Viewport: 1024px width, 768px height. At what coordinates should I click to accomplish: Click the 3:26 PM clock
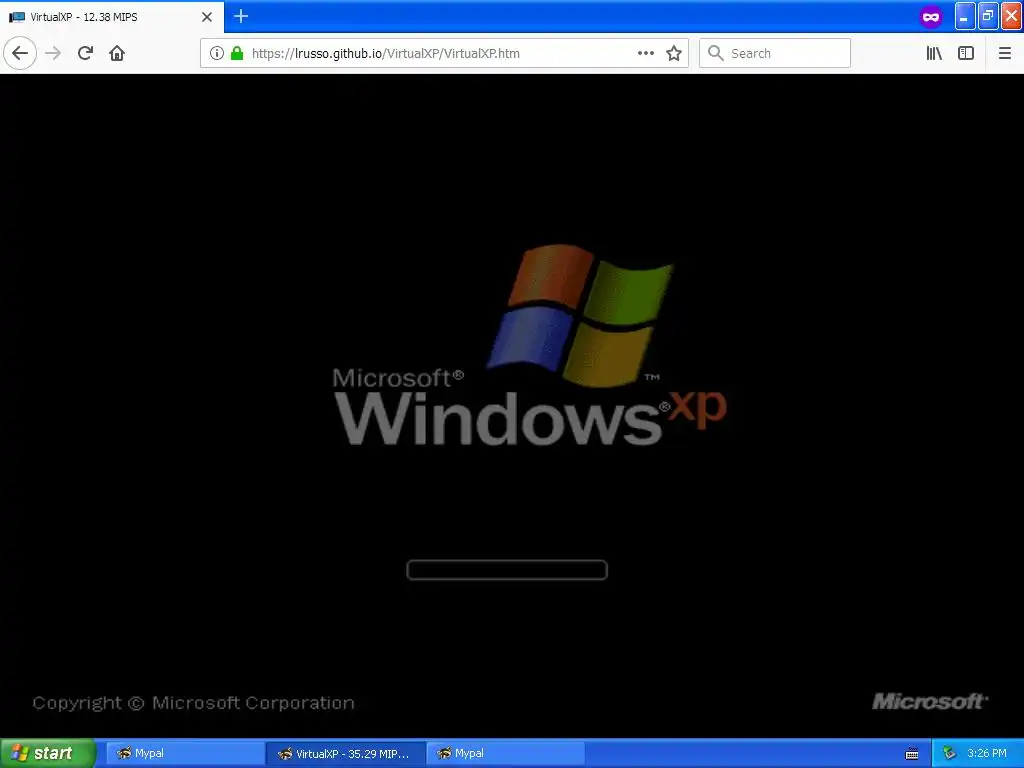pos(987,753)
